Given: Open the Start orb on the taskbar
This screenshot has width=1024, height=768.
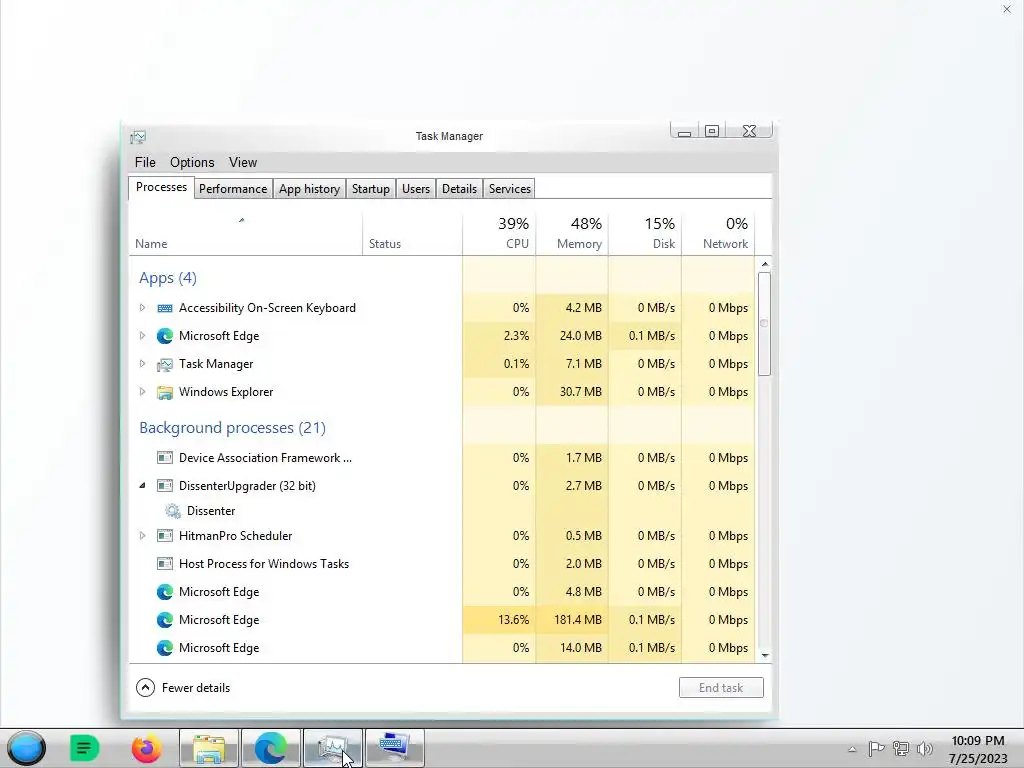Looking at the screenshot, I should [x=26, y=748].
